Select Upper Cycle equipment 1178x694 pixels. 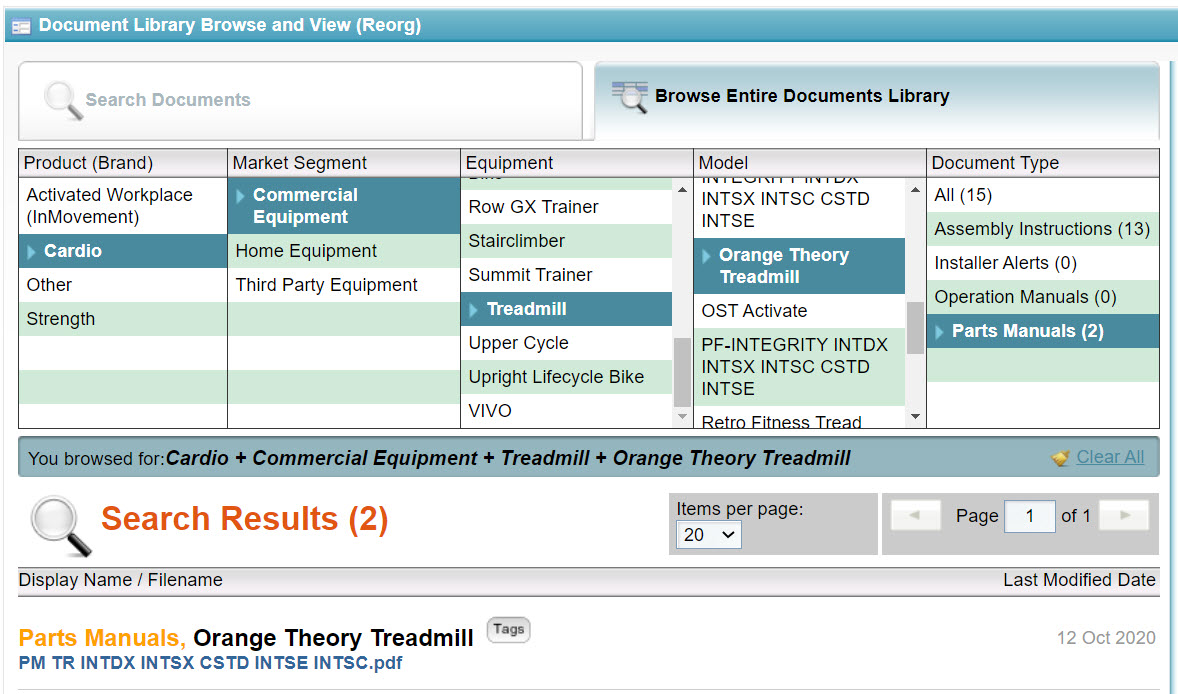click(x=566, y=342)
